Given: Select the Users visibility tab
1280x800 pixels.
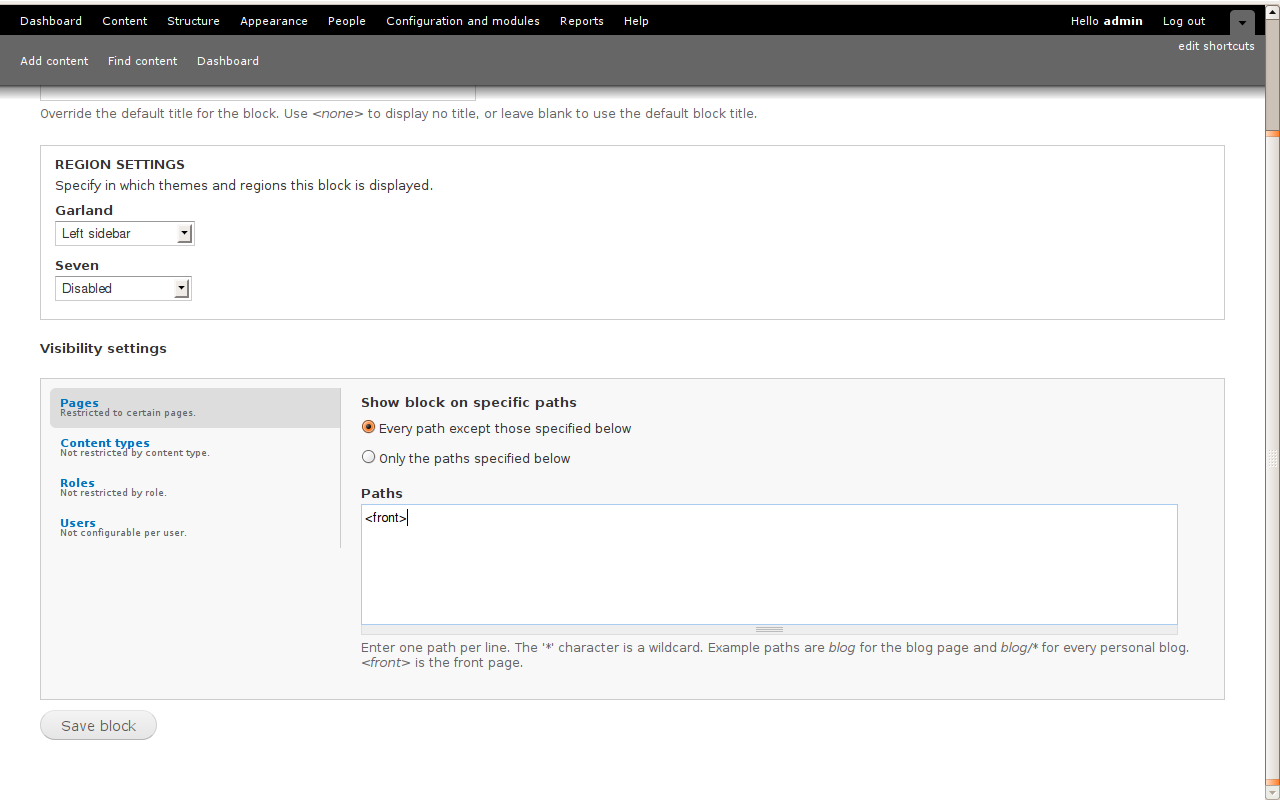Looking at the screenshot, I should click(77, 523).
